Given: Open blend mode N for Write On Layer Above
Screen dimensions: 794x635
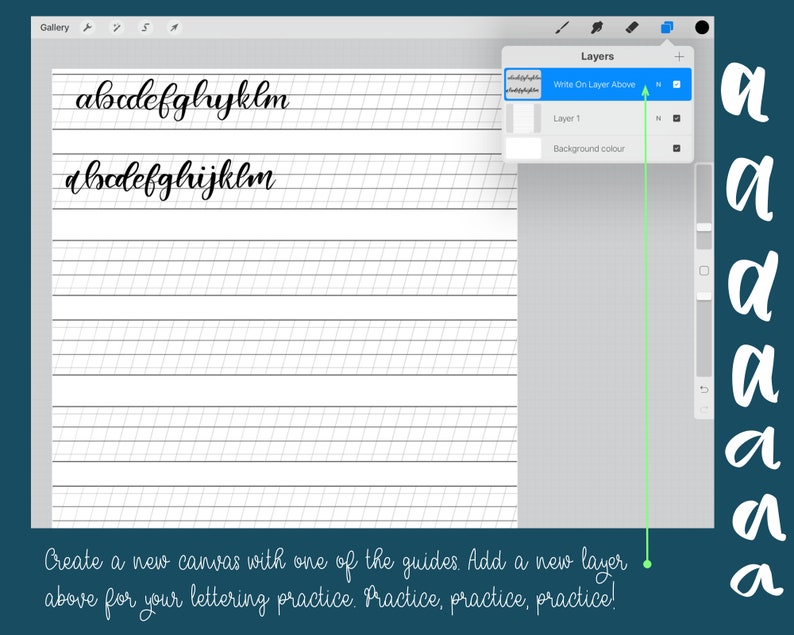Looking at the screenshot, I should point(658,85).
